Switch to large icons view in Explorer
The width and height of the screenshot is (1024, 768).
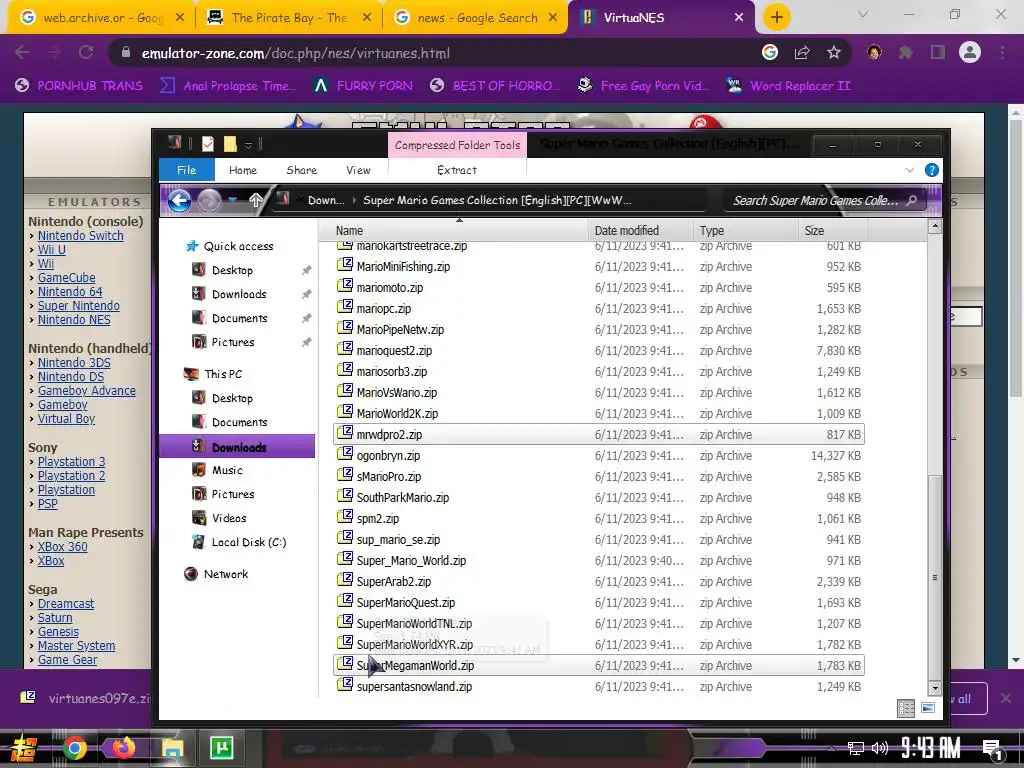[927, 708]
